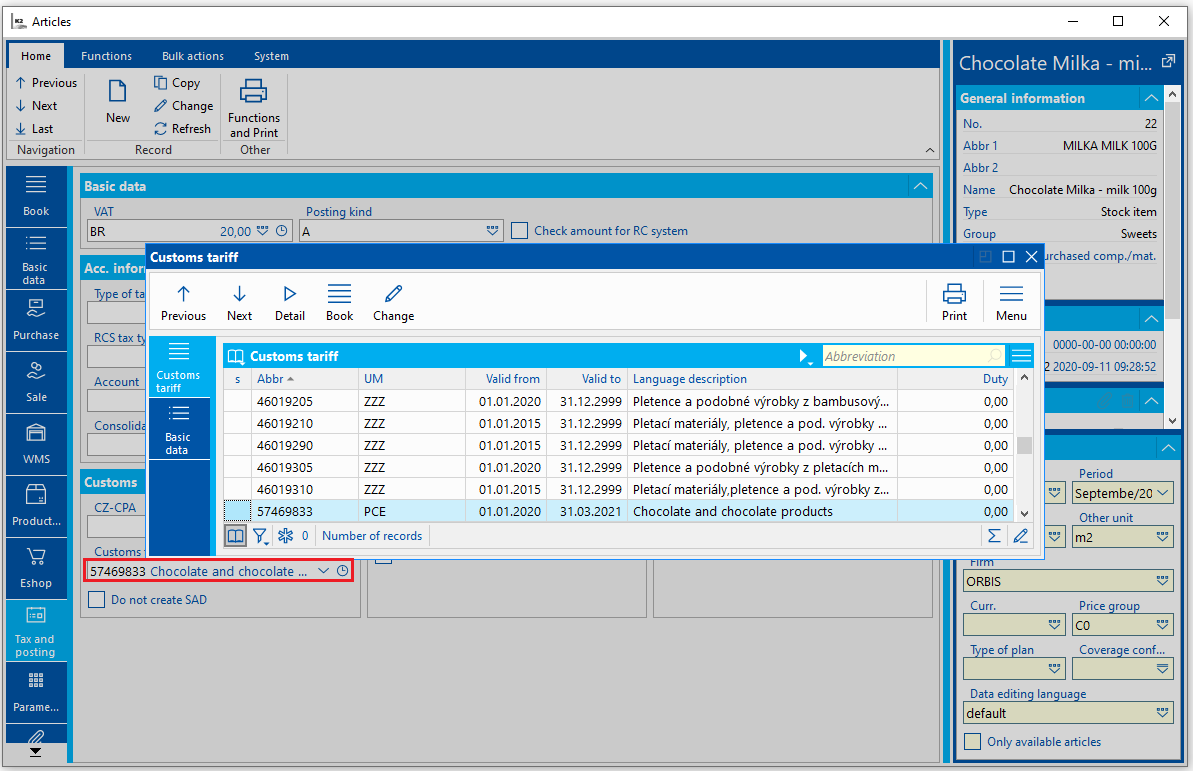
Task: Click Change pencil in Customs tariff toolbar
Action: click(x=393, y=303)
